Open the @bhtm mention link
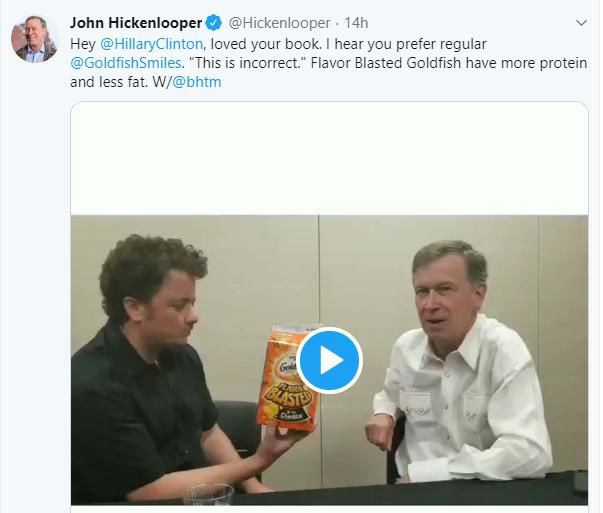 [x=197, y=82]
